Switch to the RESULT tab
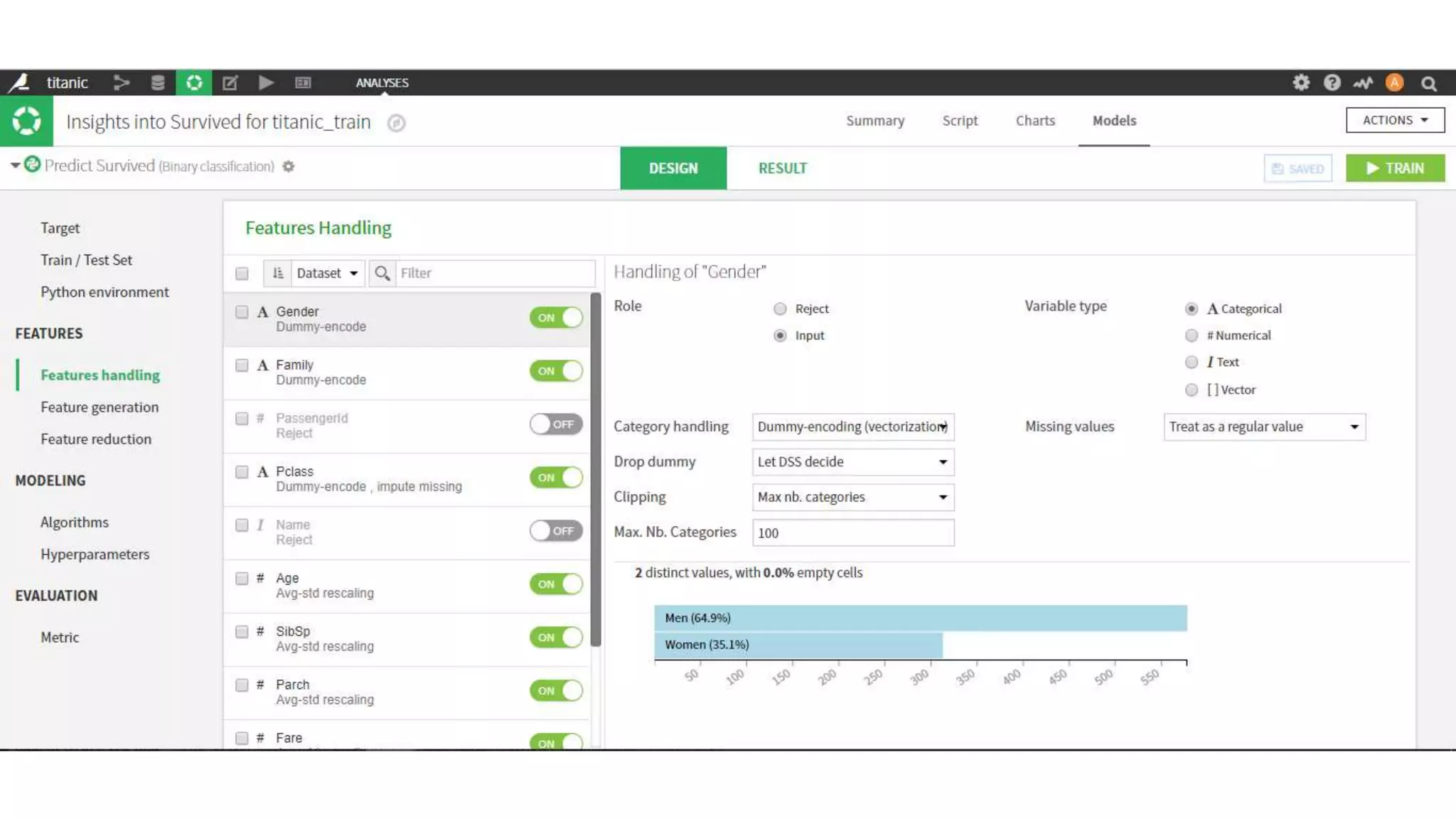 coord(782,168)
